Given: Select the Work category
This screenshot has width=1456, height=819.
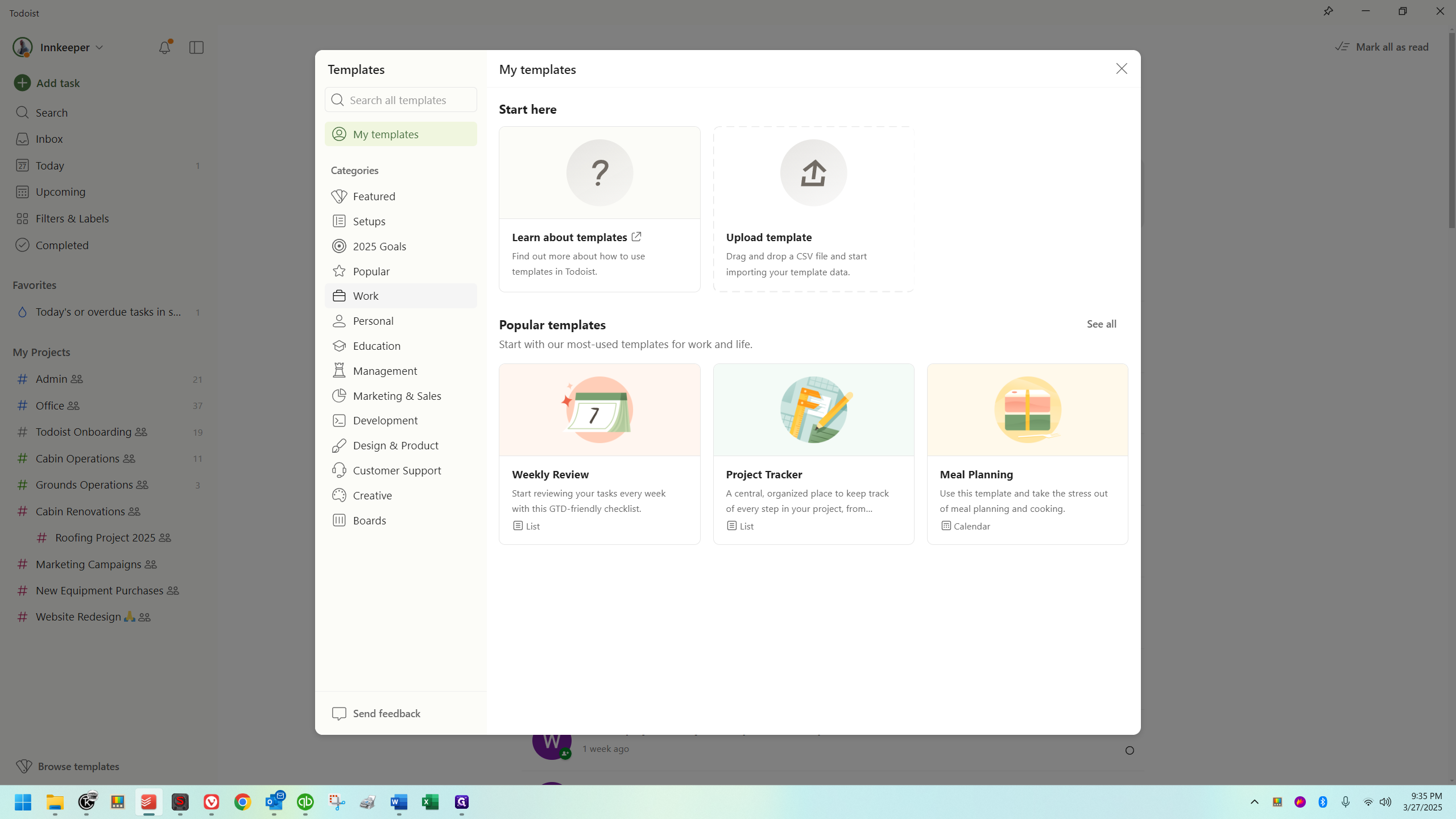Looking at the screenshot, I should [401, 296].
